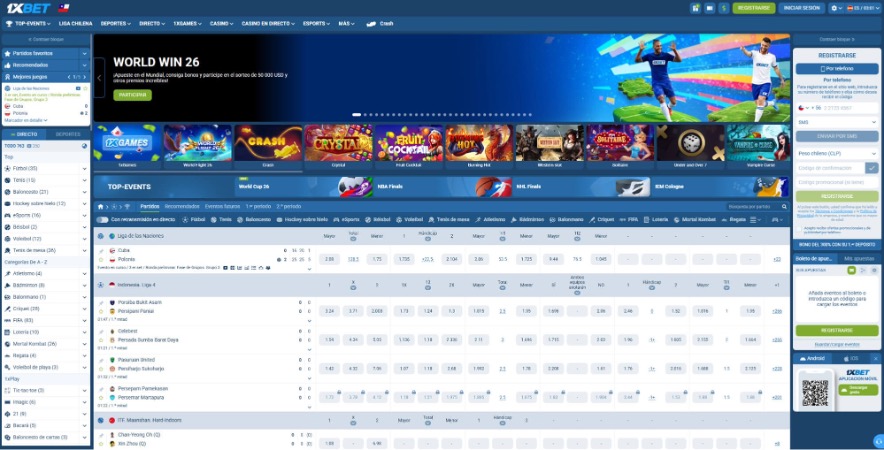The height and width of the screenshot is (450, 884).
Task: Open the SMS method dropdown
Action: click(x=837, y=122)
